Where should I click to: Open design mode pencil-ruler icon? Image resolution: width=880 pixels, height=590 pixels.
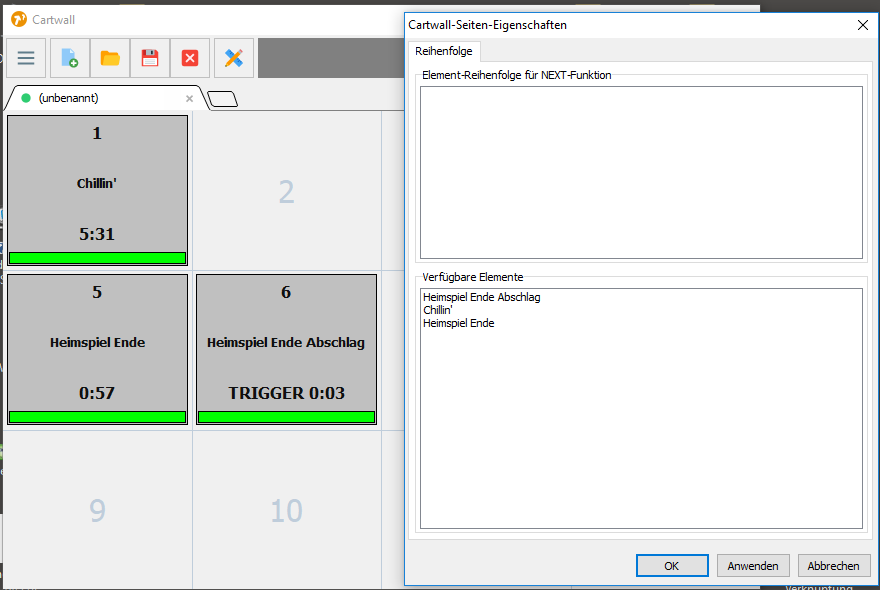(234, 58)
